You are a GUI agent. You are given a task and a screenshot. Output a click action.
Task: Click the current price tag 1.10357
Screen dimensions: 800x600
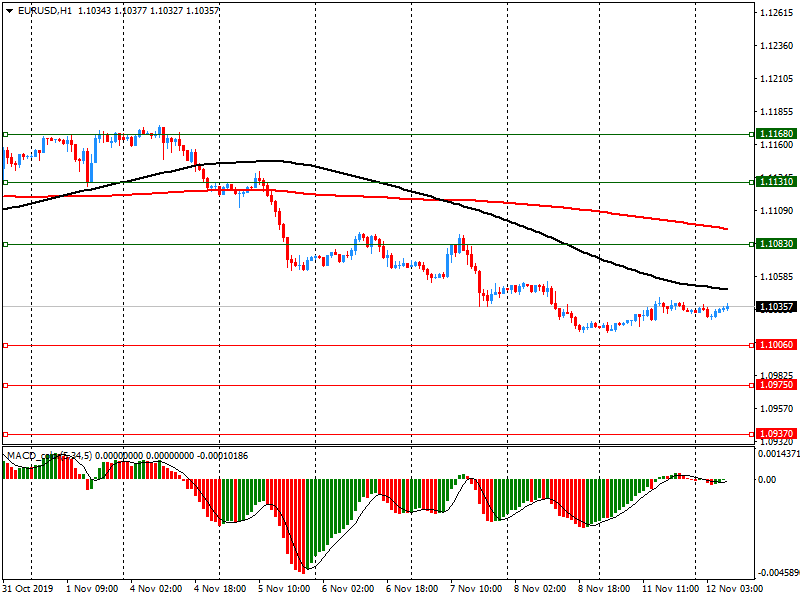click(x=776, y=307)
